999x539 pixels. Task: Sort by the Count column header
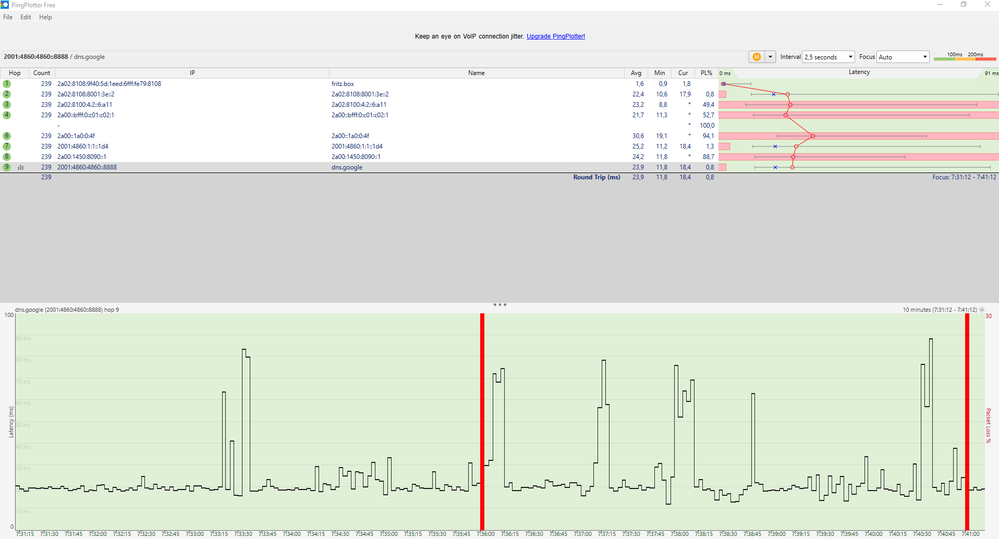click(x=41, y=73)
